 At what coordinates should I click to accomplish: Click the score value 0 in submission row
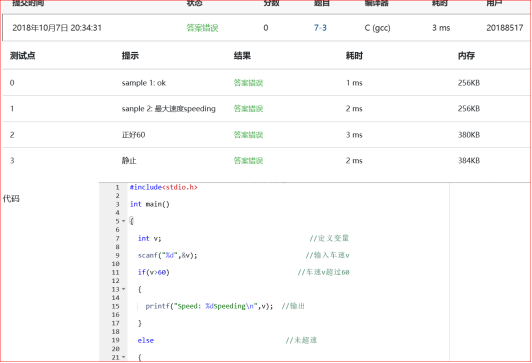pyautogui.click(x=266, y=28)
